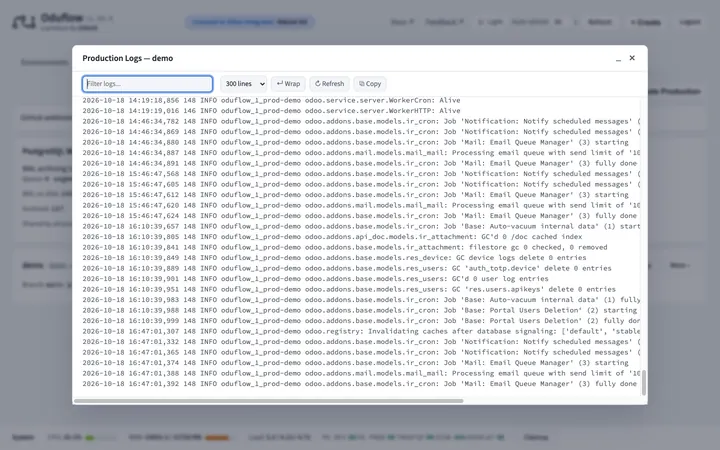Select the log line stamped 15:46:47,624
Screen dimensions: 720x450
tap(360, 216)
